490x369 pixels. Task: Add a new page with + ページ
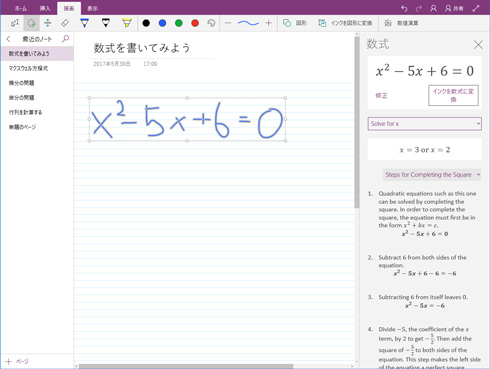pyautogui.click(x=17, y=361)
